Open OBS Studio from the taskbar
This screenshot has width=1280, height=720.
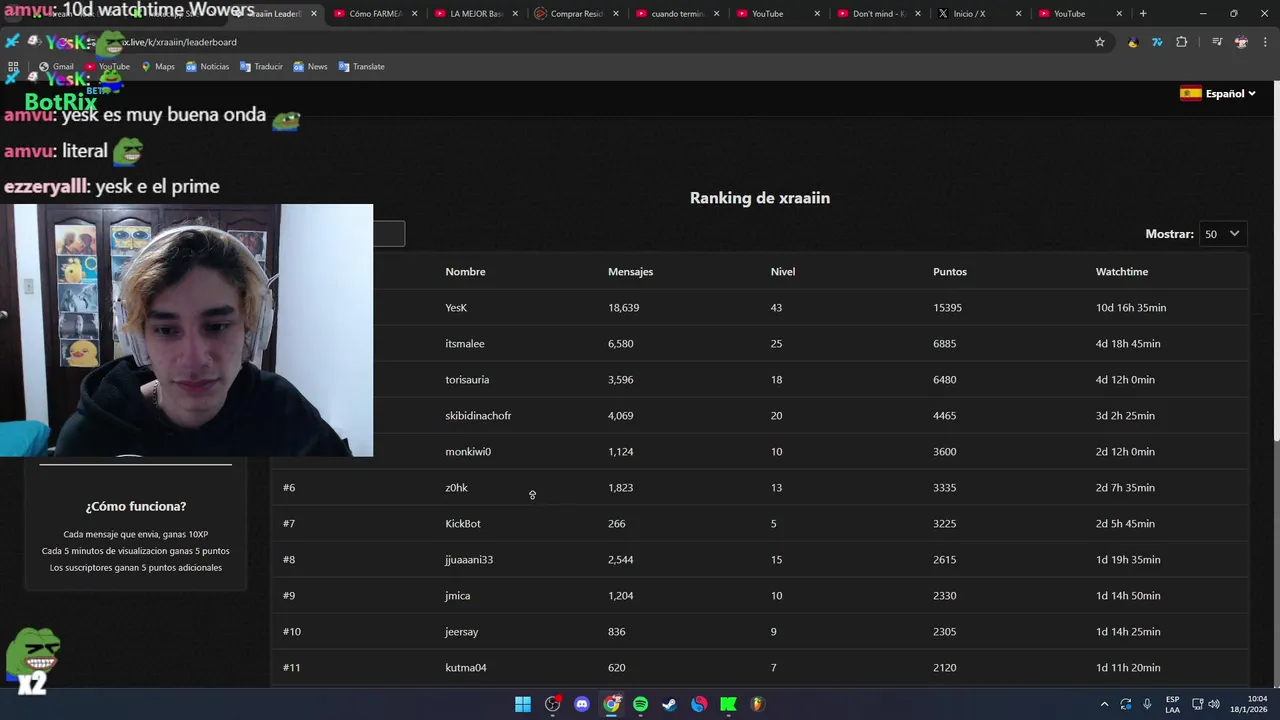[x=552, y=704]
